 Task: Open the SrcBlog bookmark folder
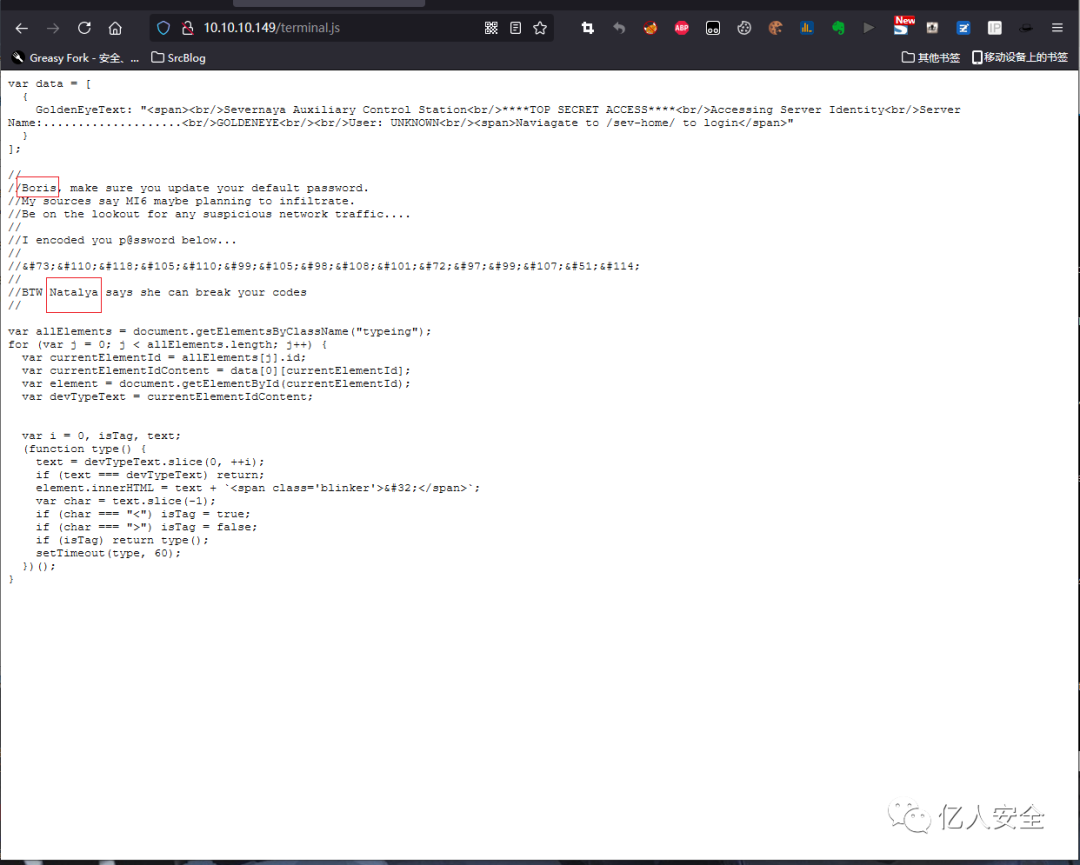click(x=178, y=58)
